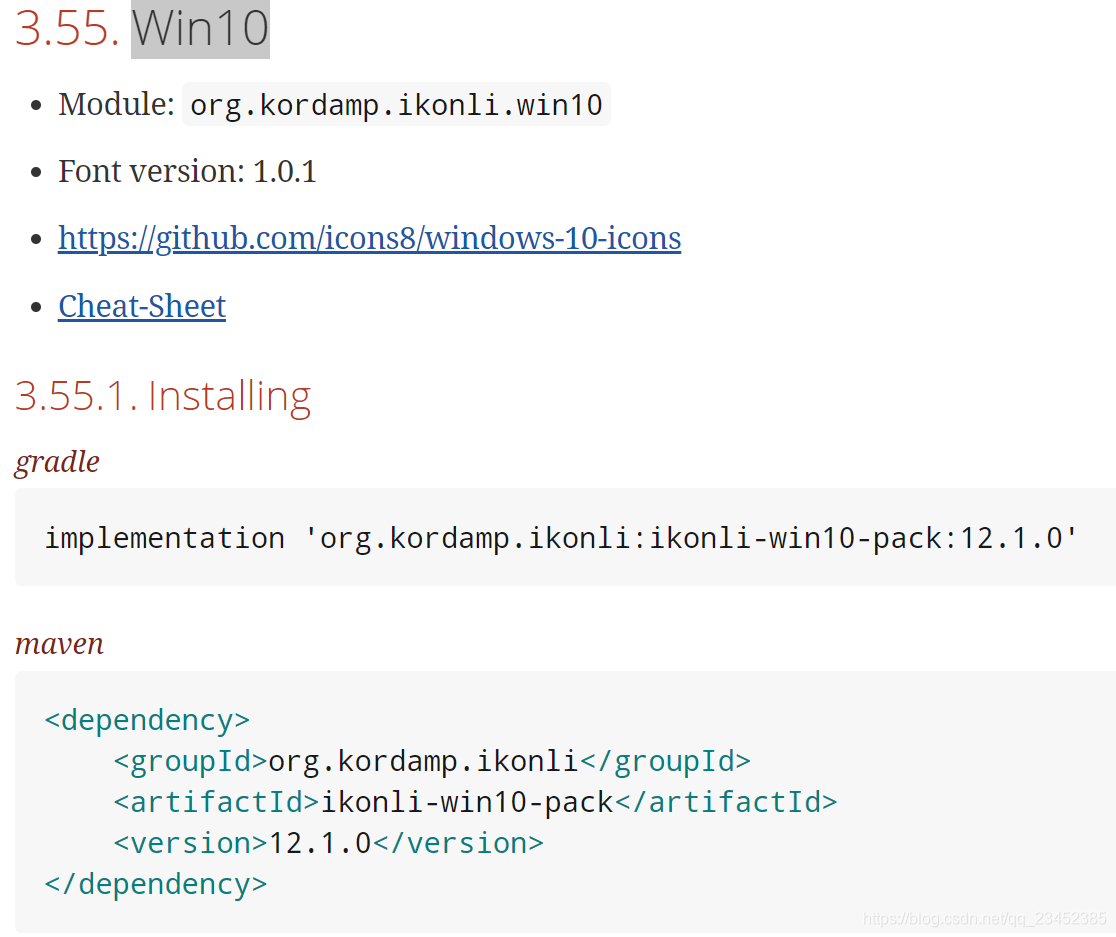Click the '3.55.1. Installing' heading

[163, 397]
